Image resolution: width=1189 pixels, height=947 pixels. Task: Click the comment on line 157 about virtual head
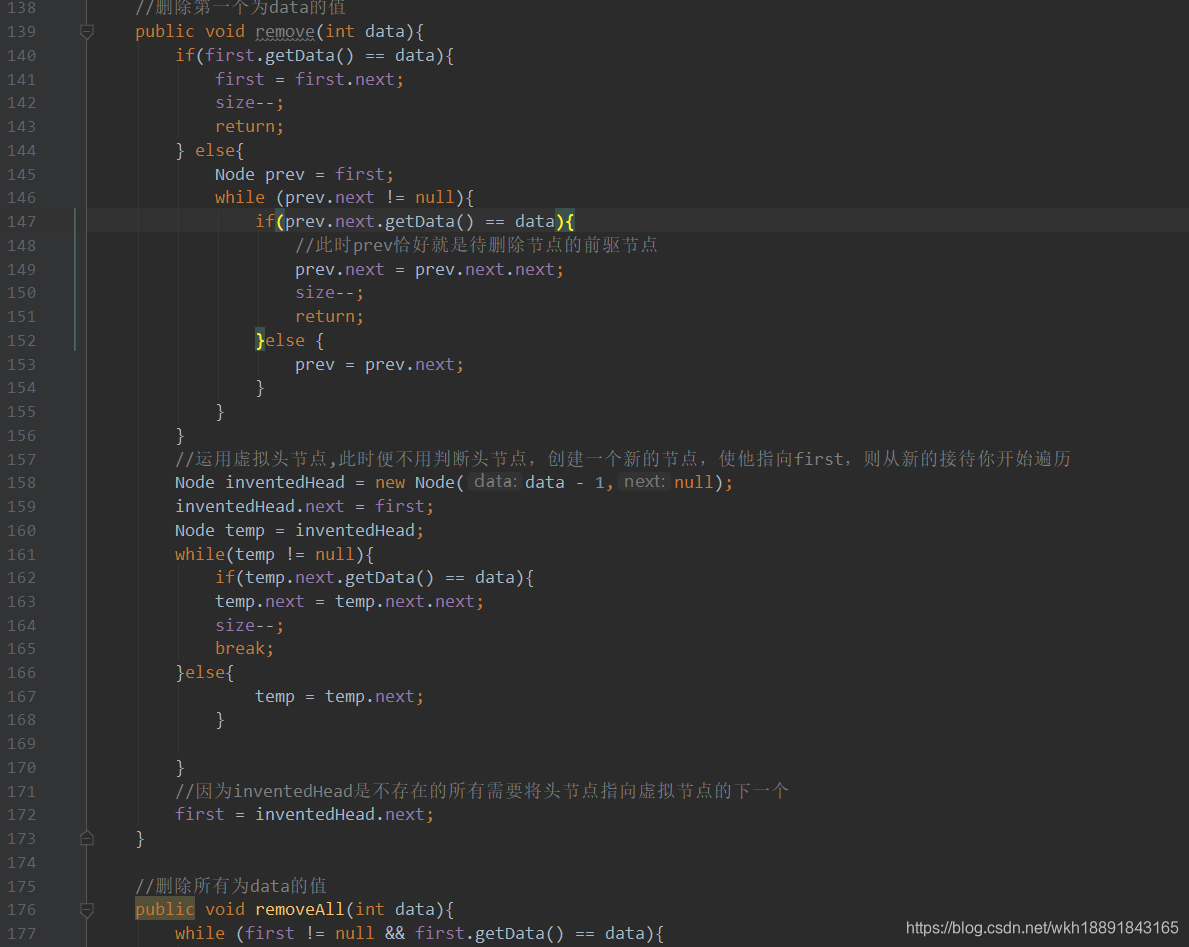click(623, 459)
